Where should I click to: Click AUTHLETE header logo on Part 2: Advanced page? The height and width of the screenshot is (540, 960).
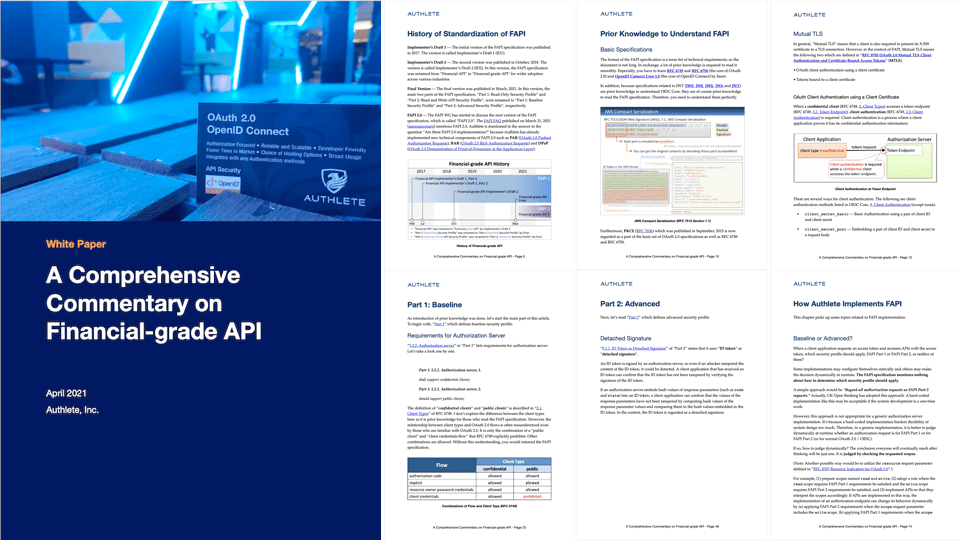click(617, 283)
